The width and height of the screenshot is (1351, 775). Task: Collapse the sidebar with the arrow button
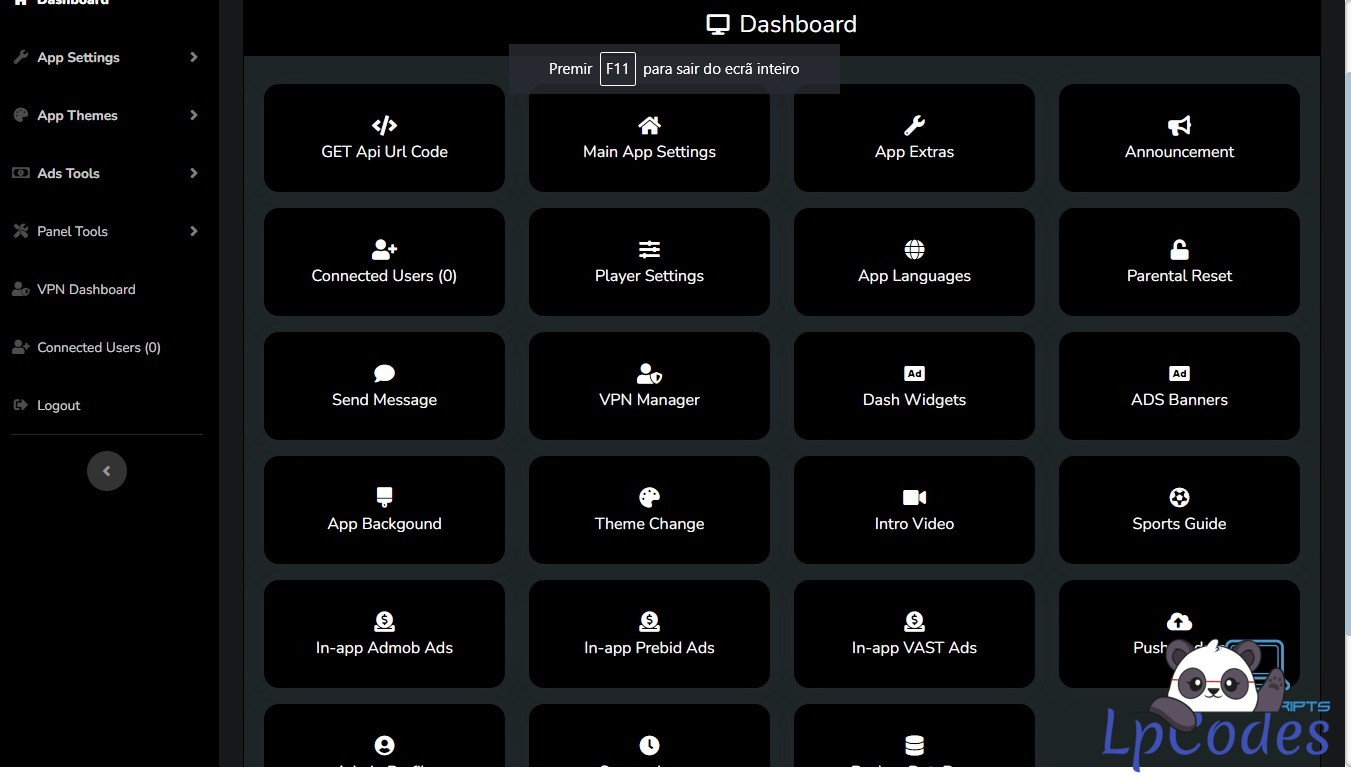(107, 471)
